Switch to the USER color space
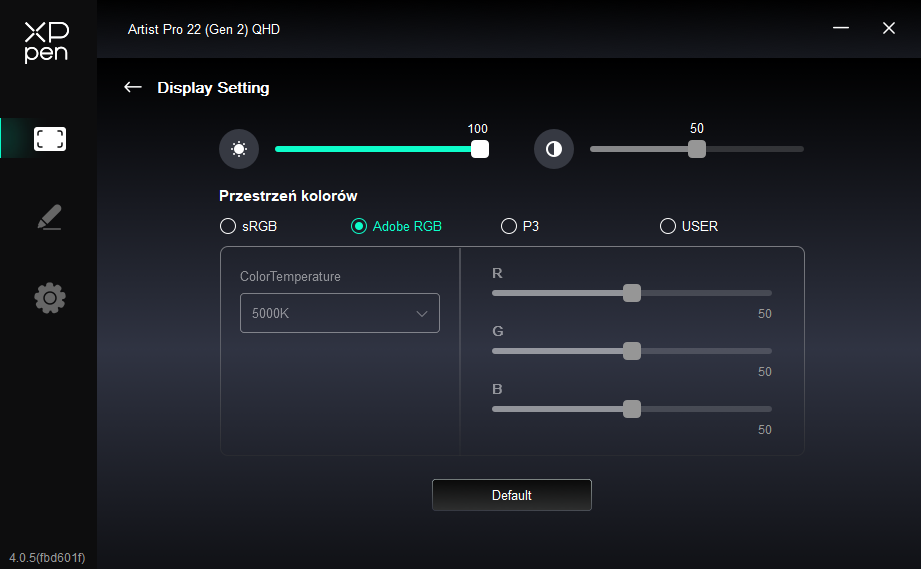 [668, 226]
